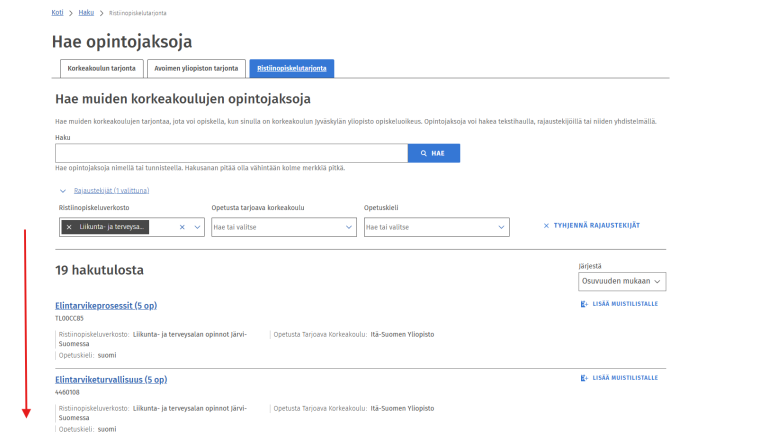This screenshot has width=768, height=432.
Task: Switch to Korkeakoulun tarjonta tab
Action: [x=101, y=69]
